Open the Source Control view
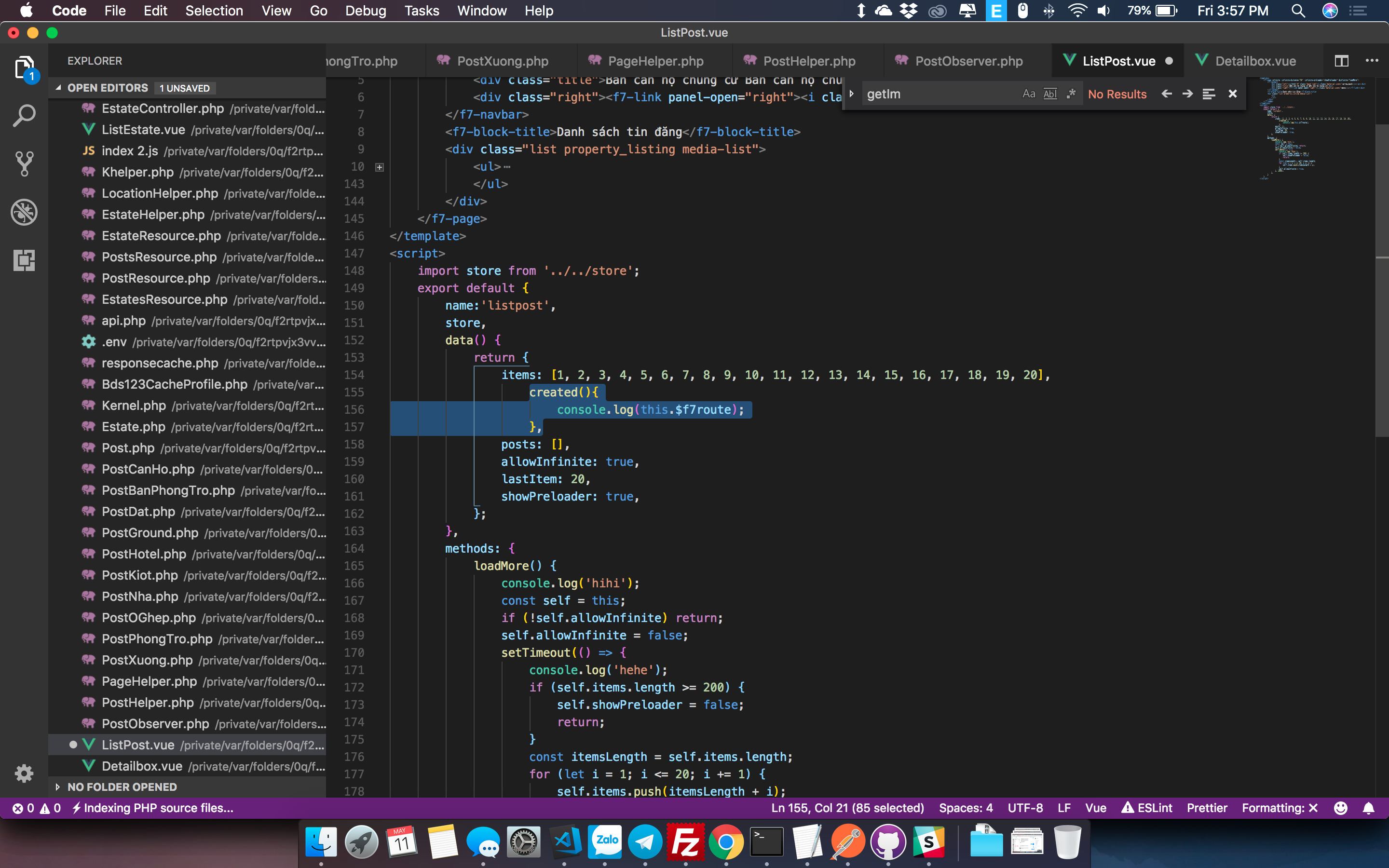Image resolution: width=1389 pixels, height=868 pixels. [24, 163]
